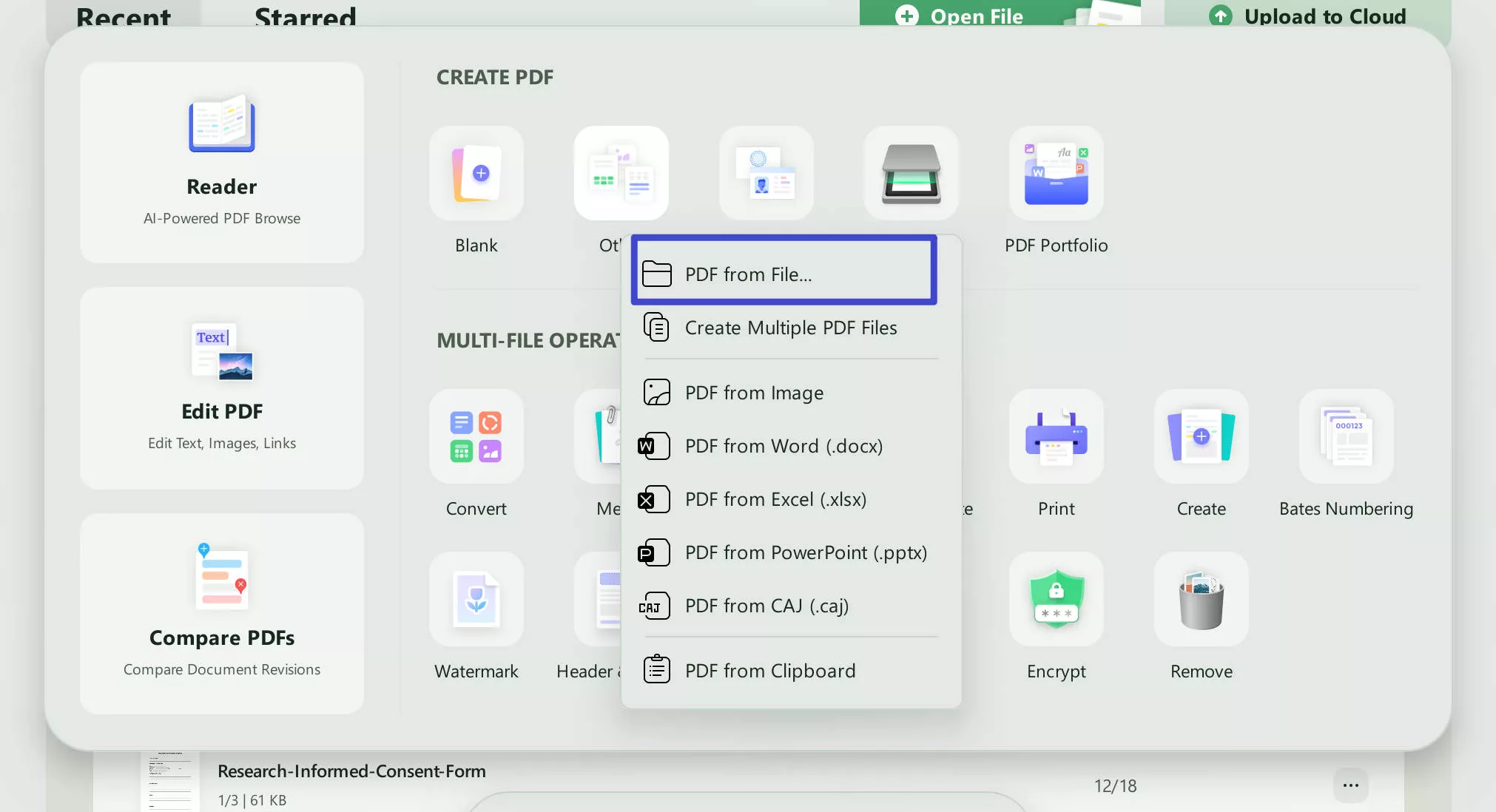Choose PDF from Word (.docx)
1496x812 pixels.
[x=784, y=446]
